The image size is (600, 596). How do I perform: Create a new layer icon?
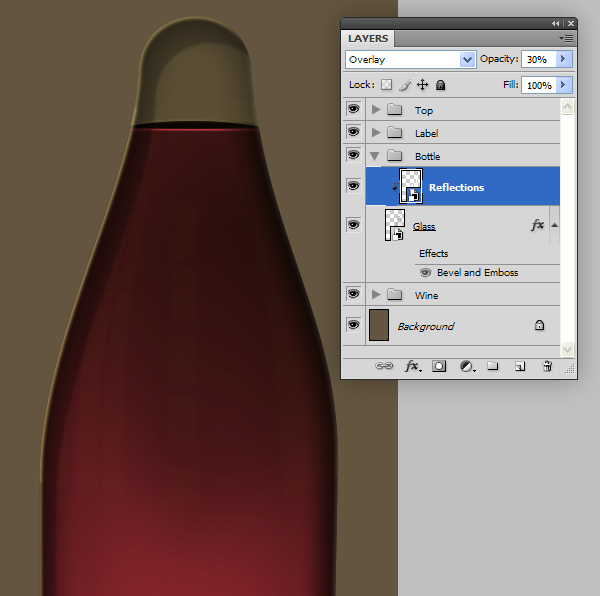pos(520,366)
